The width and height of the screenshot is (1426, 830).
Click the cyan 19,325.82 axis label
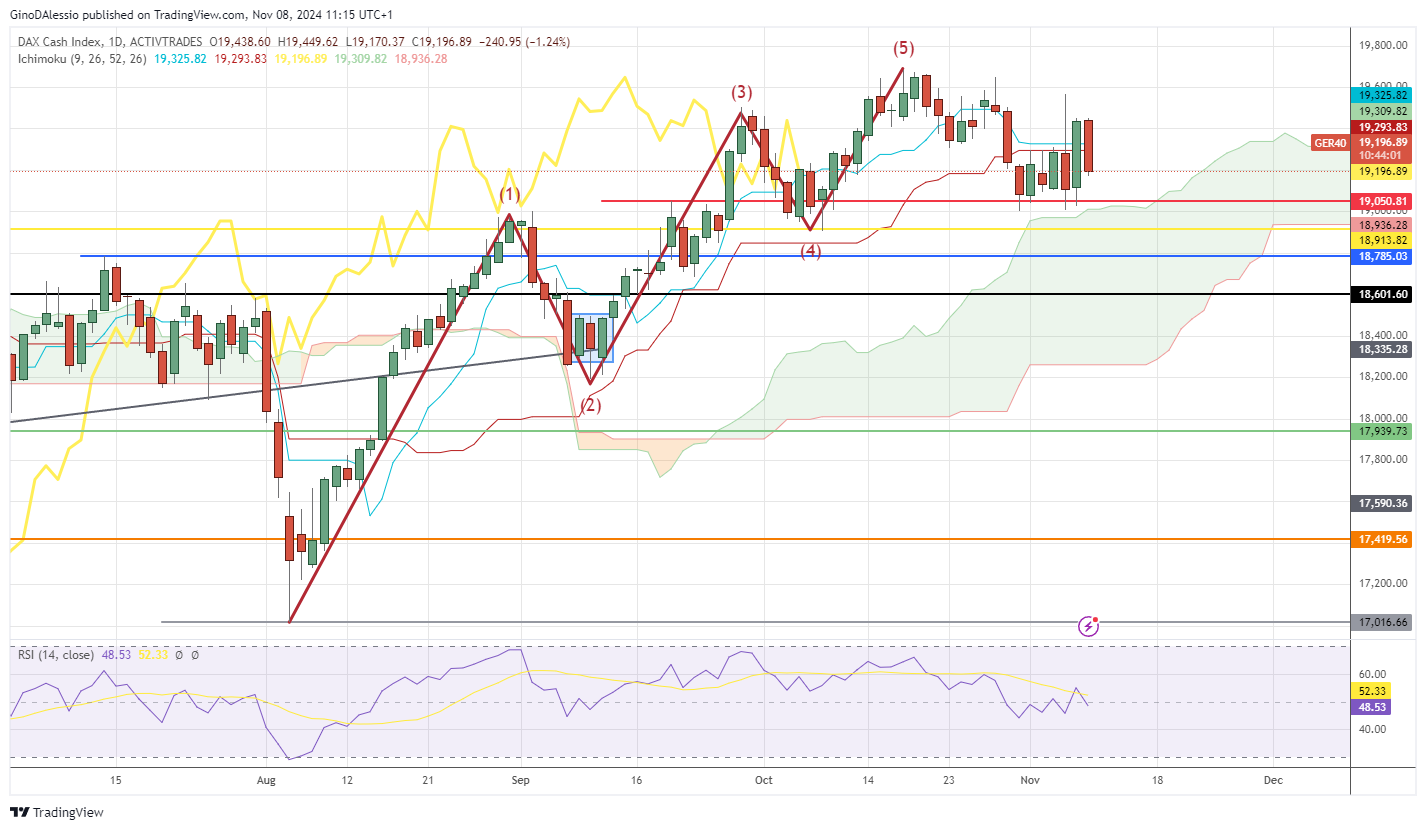click(x=1383, y=96)
